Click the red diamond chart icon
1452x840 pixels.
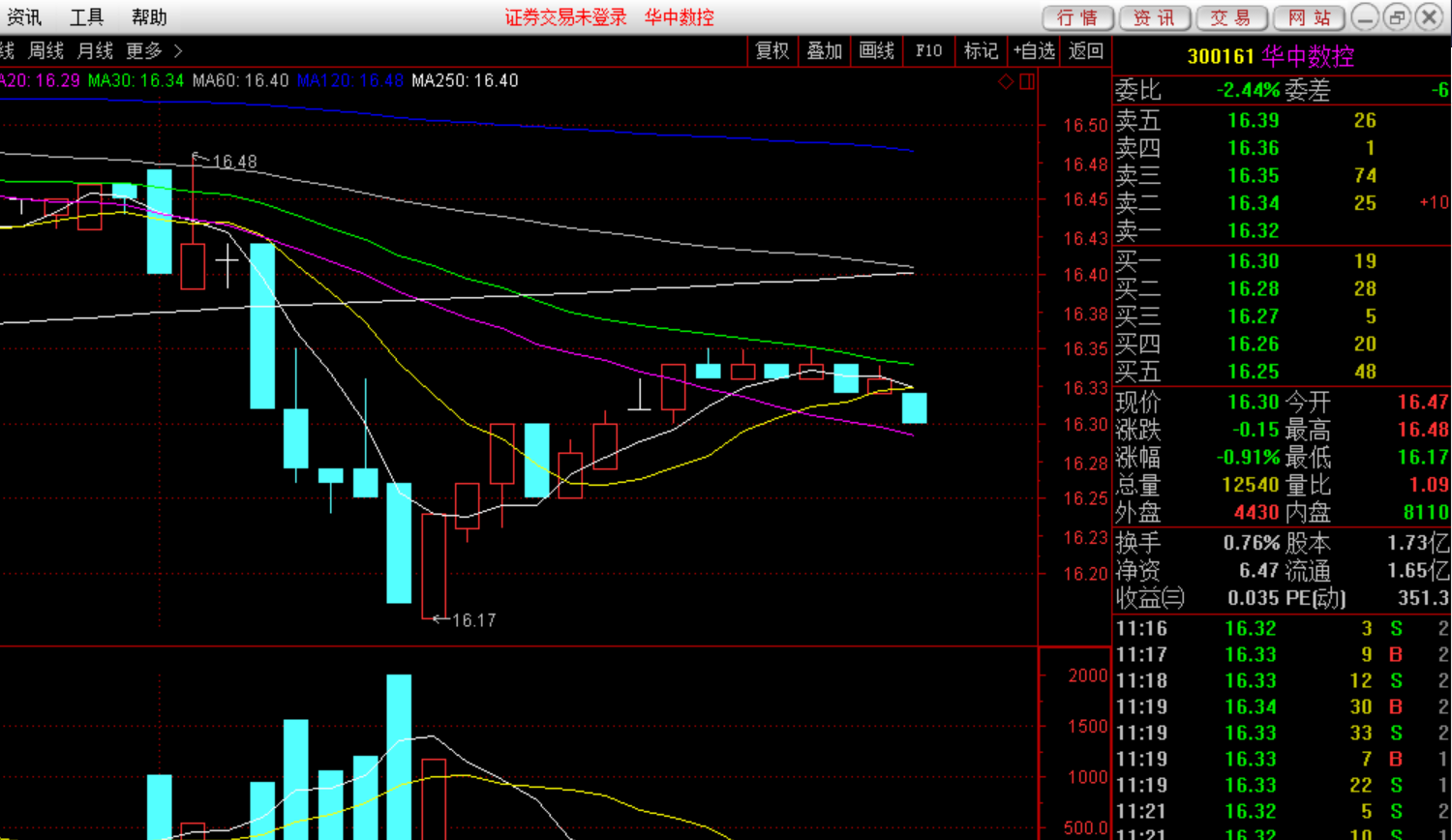(x=1006, y=81)
